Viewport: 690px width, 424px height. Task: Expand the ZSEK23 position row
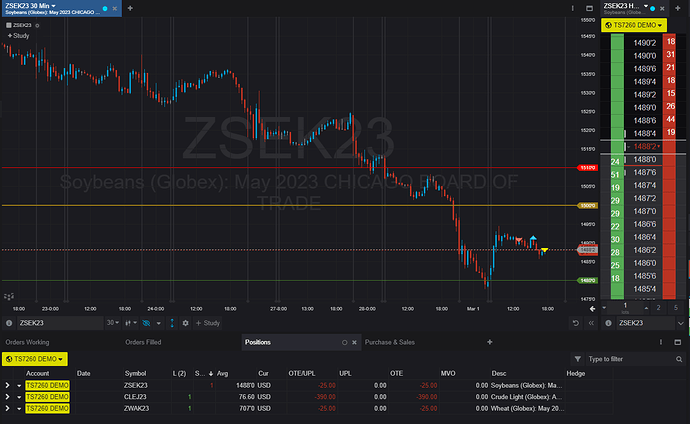(7, 385)
